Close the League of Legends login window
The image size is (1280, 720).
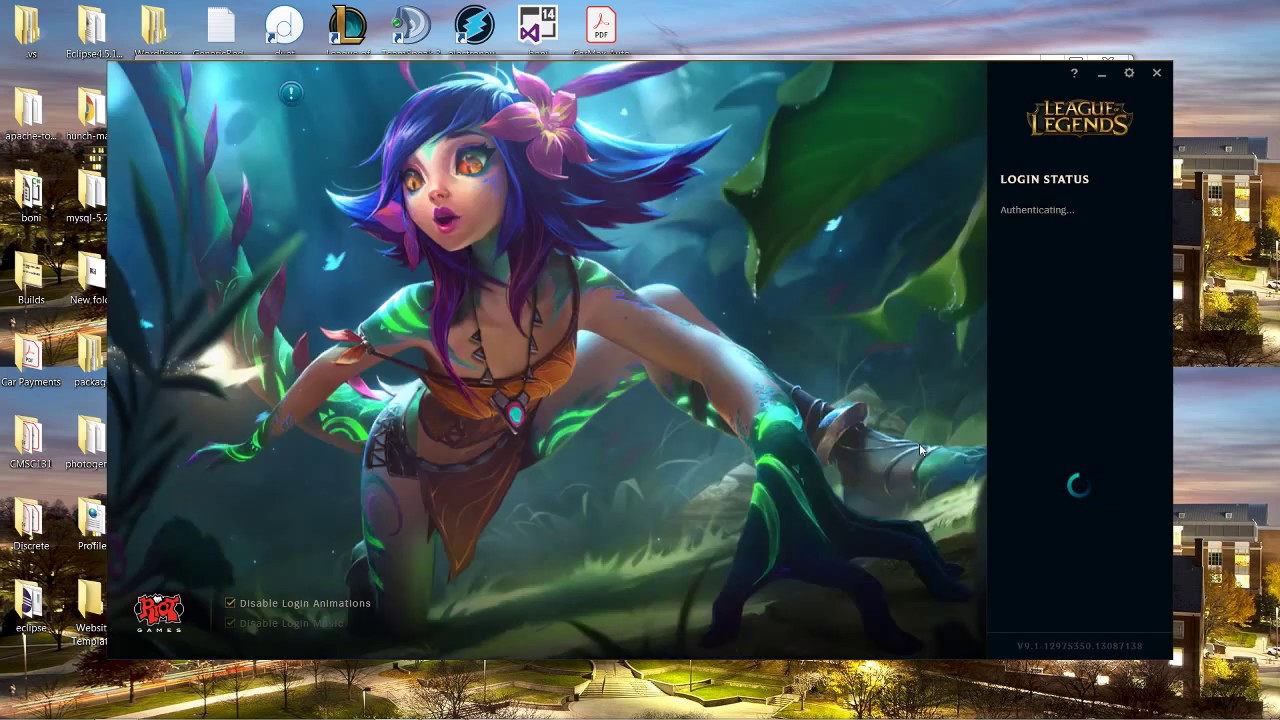coord(1157,73)
